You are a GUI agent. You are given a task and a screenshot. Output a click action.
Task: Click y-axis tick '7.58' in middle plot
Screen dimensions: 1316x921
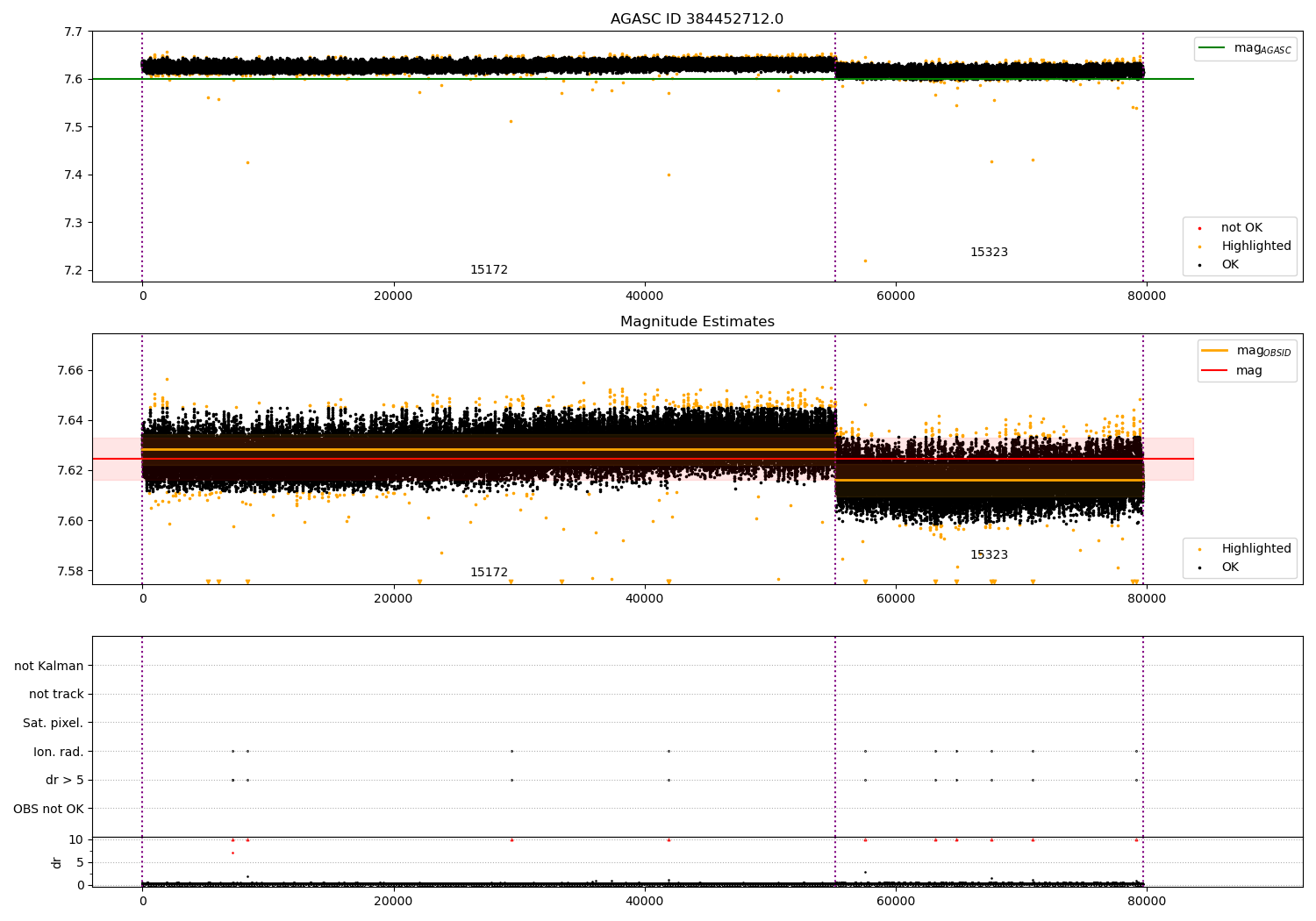70,571
